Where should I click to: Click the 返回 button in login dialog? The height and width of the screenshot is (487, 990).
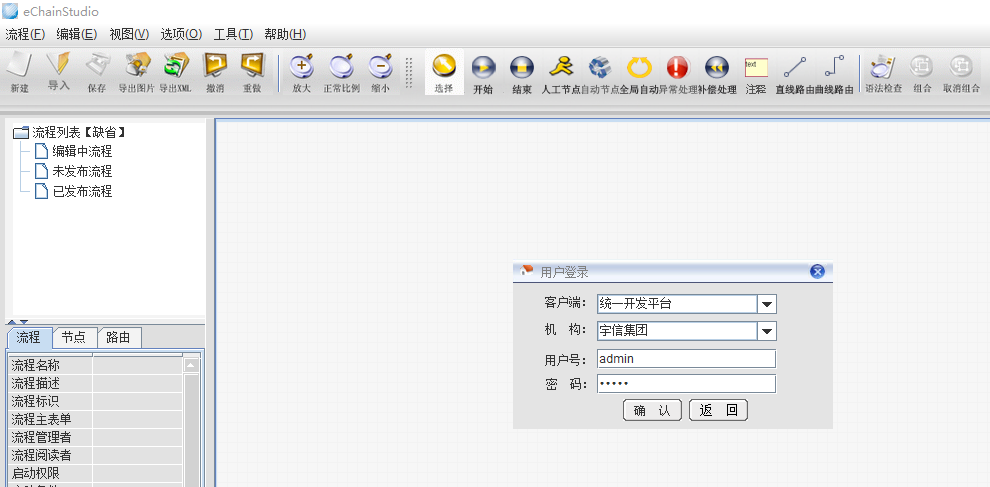[718, 410]
